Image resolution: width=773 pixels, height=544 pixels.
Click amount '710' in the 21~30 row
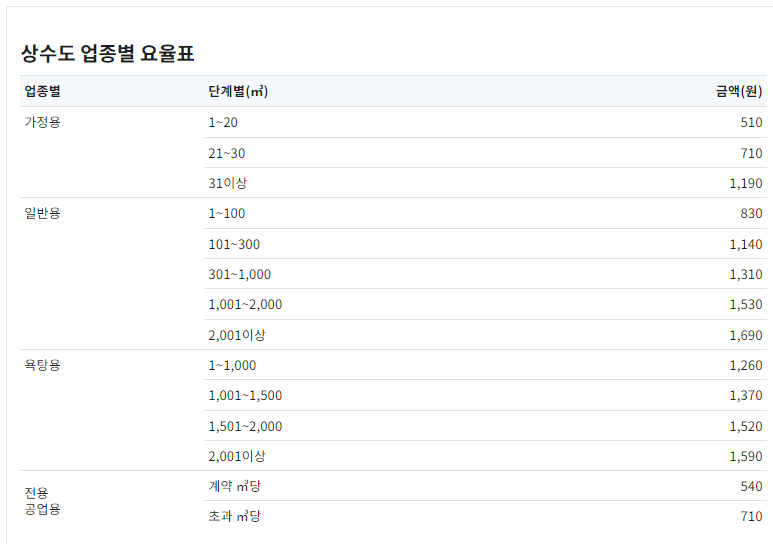click(751, 153)
